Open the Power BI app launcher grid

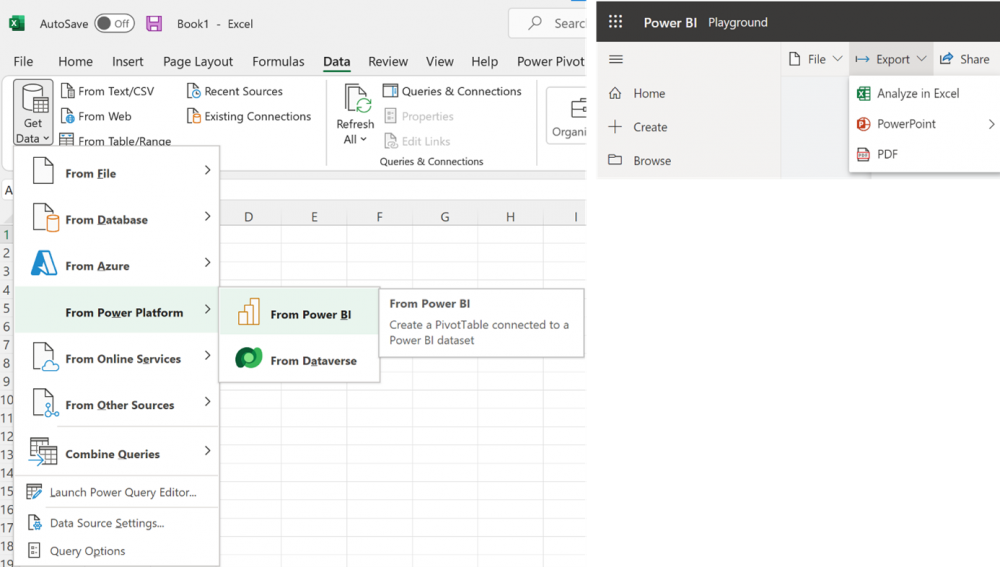click(615, 22)
